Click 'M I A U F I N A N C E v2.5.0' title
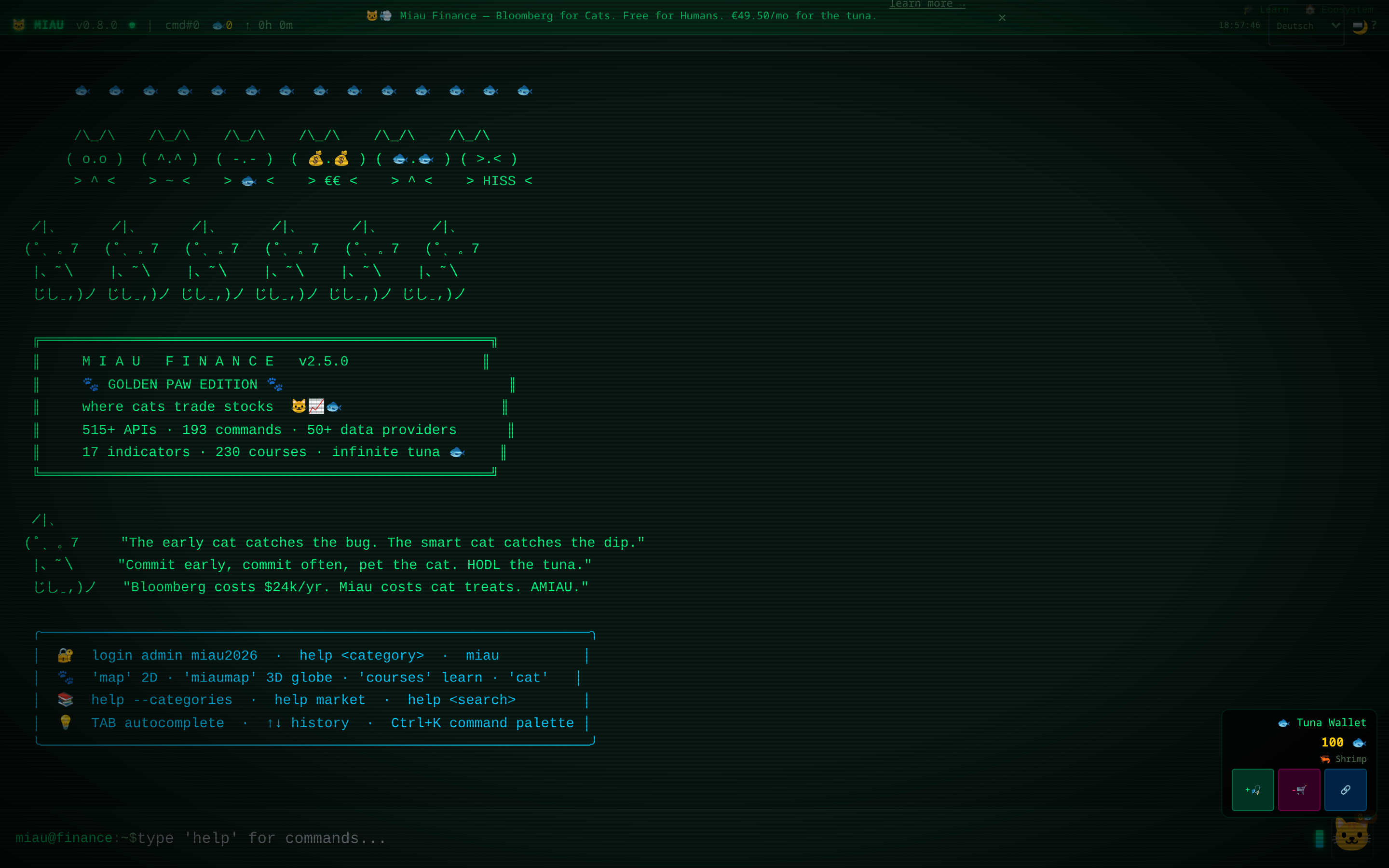Image resolution: width=1389 pixels, height=868 pixels. [x=215, y=362]
